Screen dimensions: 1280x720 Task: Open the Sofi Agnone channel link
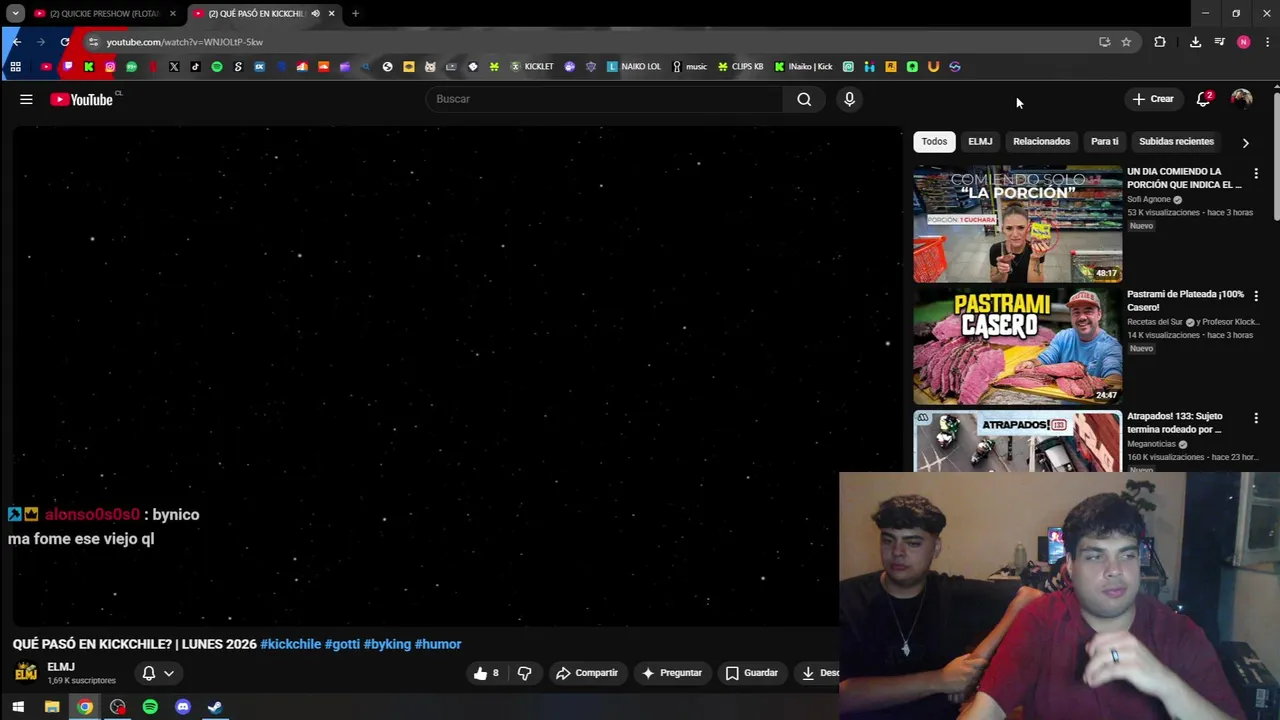tap(1149, 199)
